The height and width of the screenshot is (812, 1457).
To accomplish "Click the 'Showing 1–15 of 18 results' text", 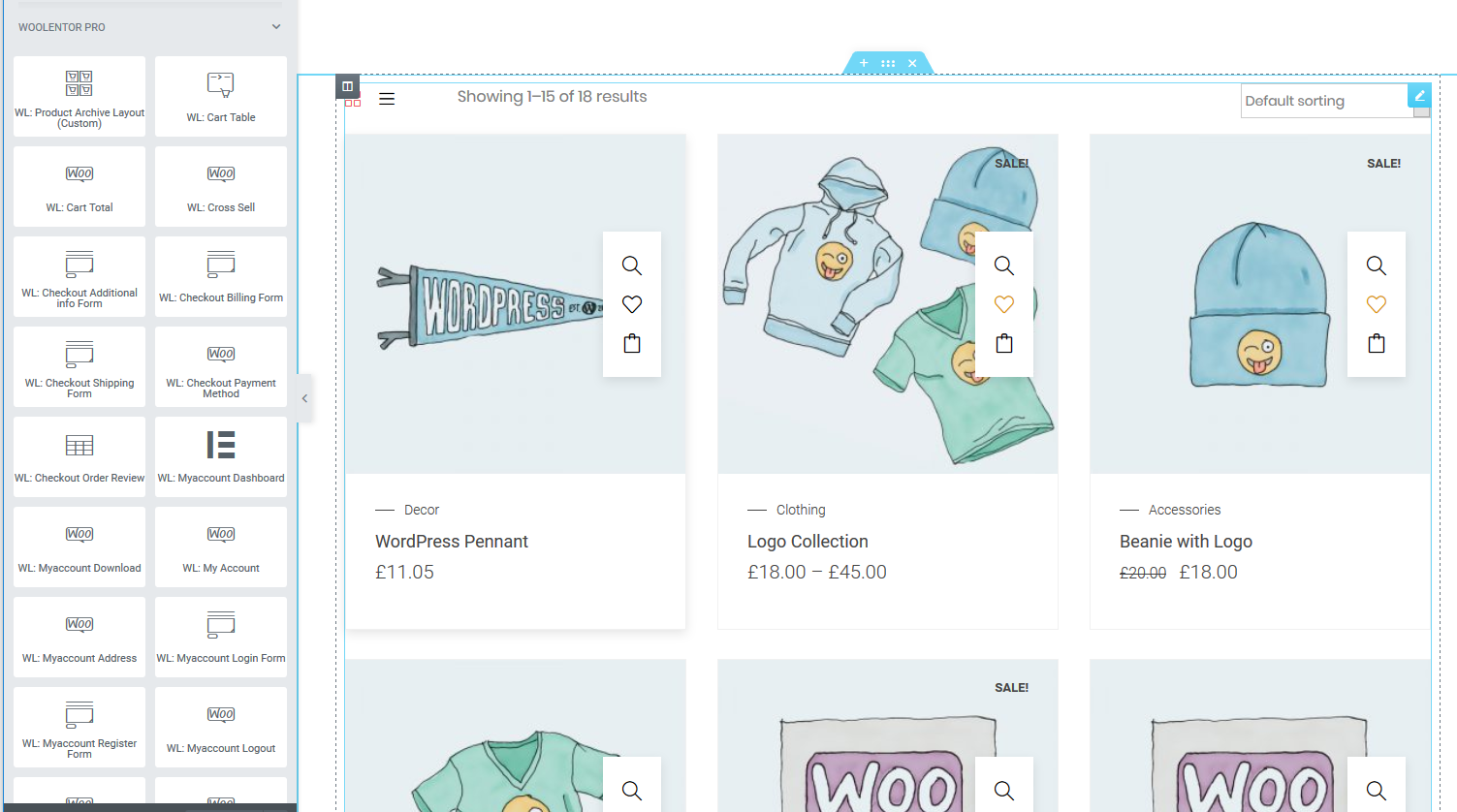I will [x=552, y=97].
